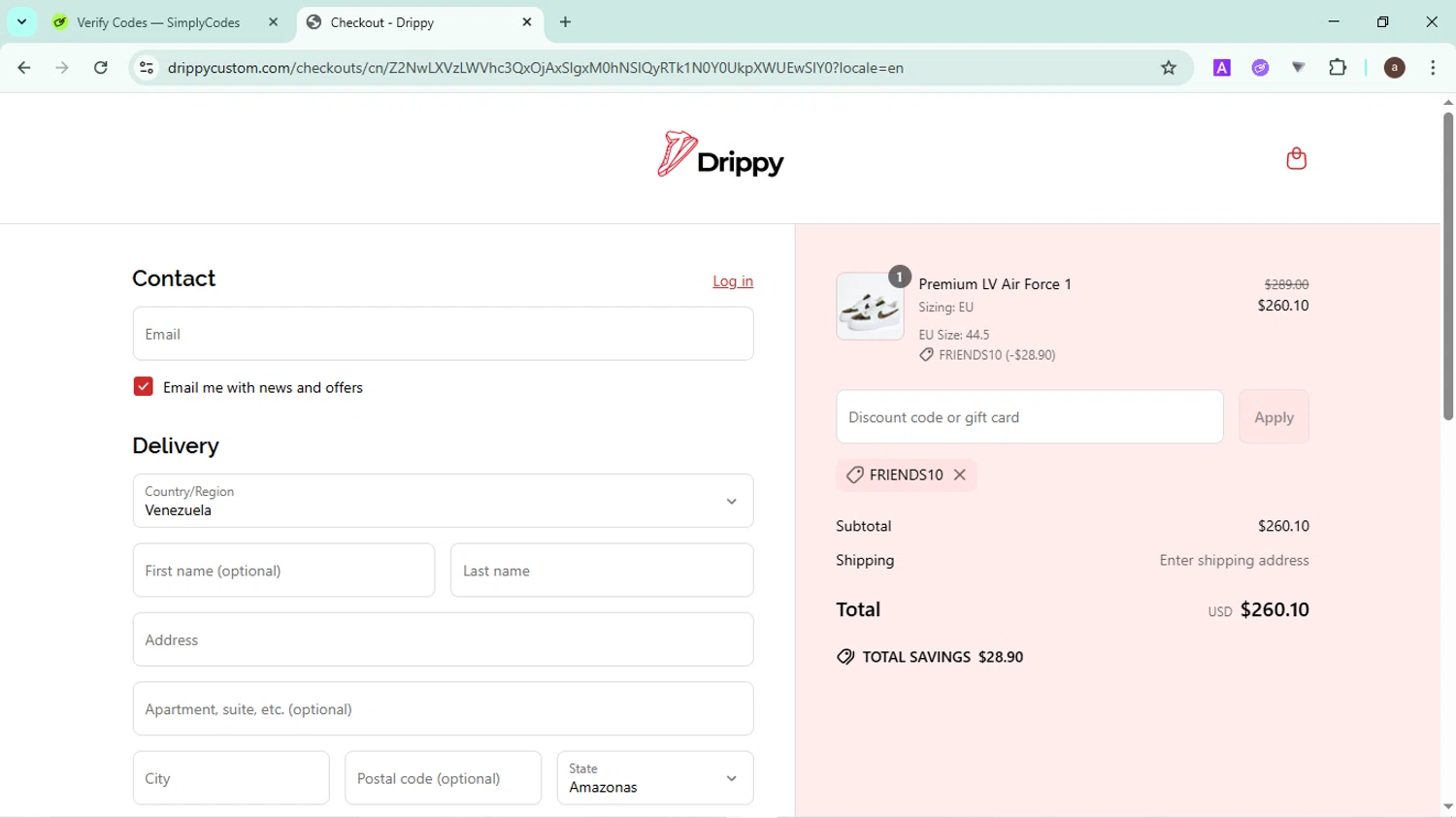Close the Verify Codes — SimplyCodes tab
Viewport: 1456px width, 818px height.
[273, 22]
